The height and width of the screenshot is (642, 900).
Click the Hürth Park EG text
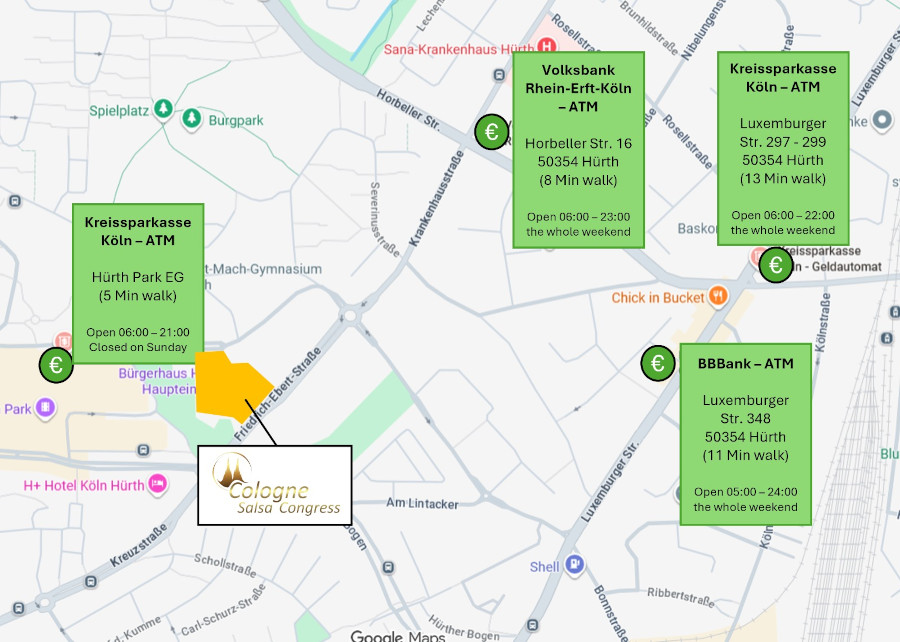point(138,277)
